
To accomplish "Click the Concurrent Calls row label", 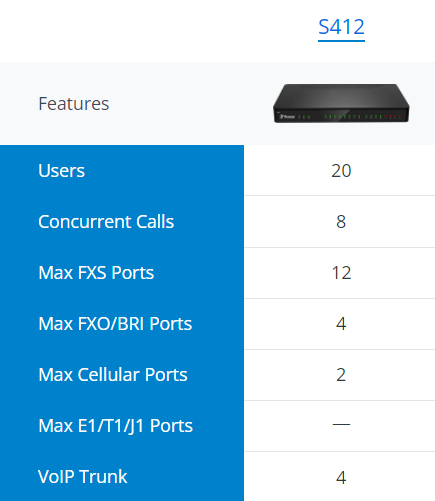I will click(x=106, y=222).
